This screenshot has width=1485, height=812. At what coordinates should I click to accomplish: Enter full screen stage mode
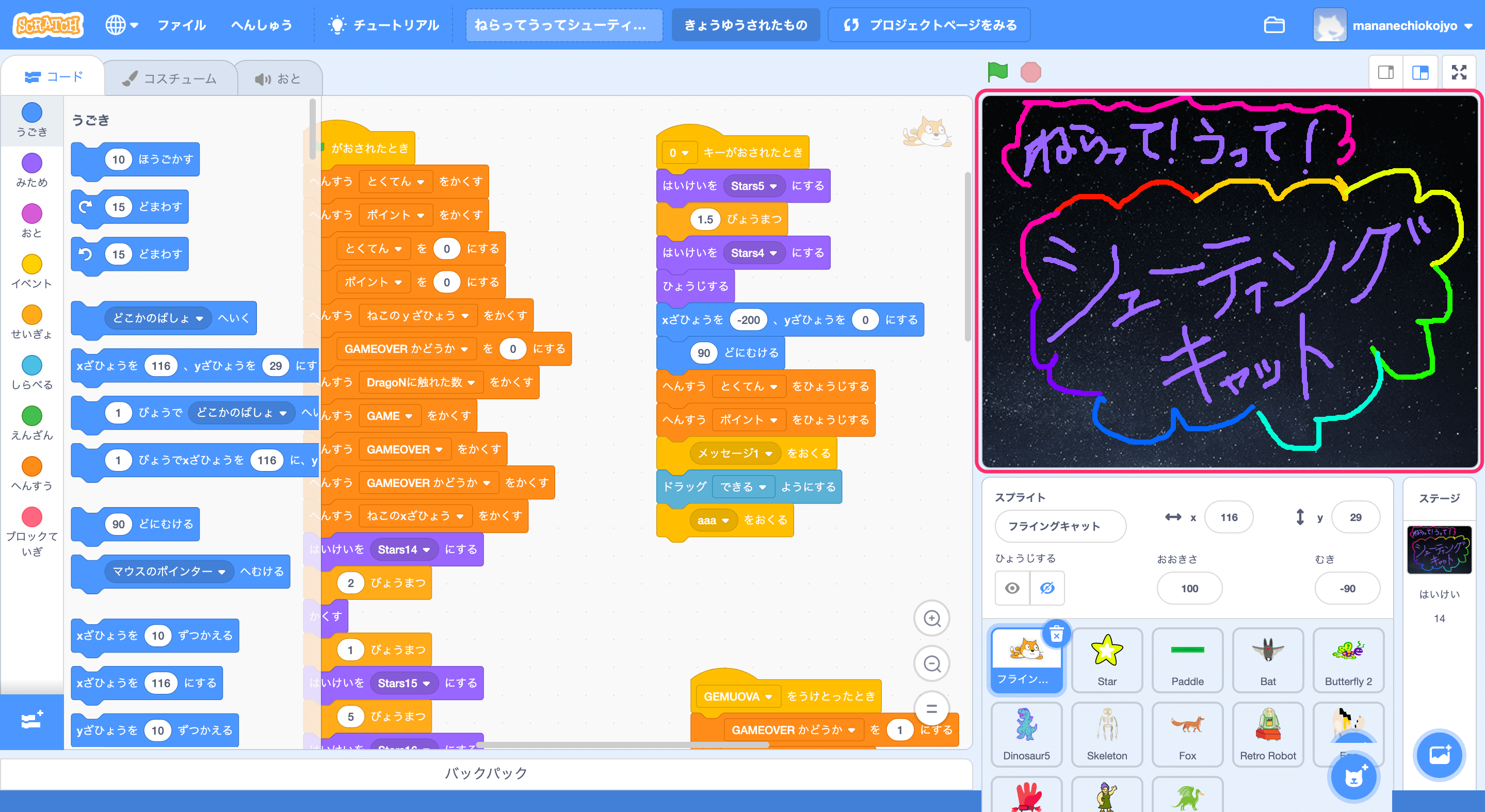coord(1459,72)
